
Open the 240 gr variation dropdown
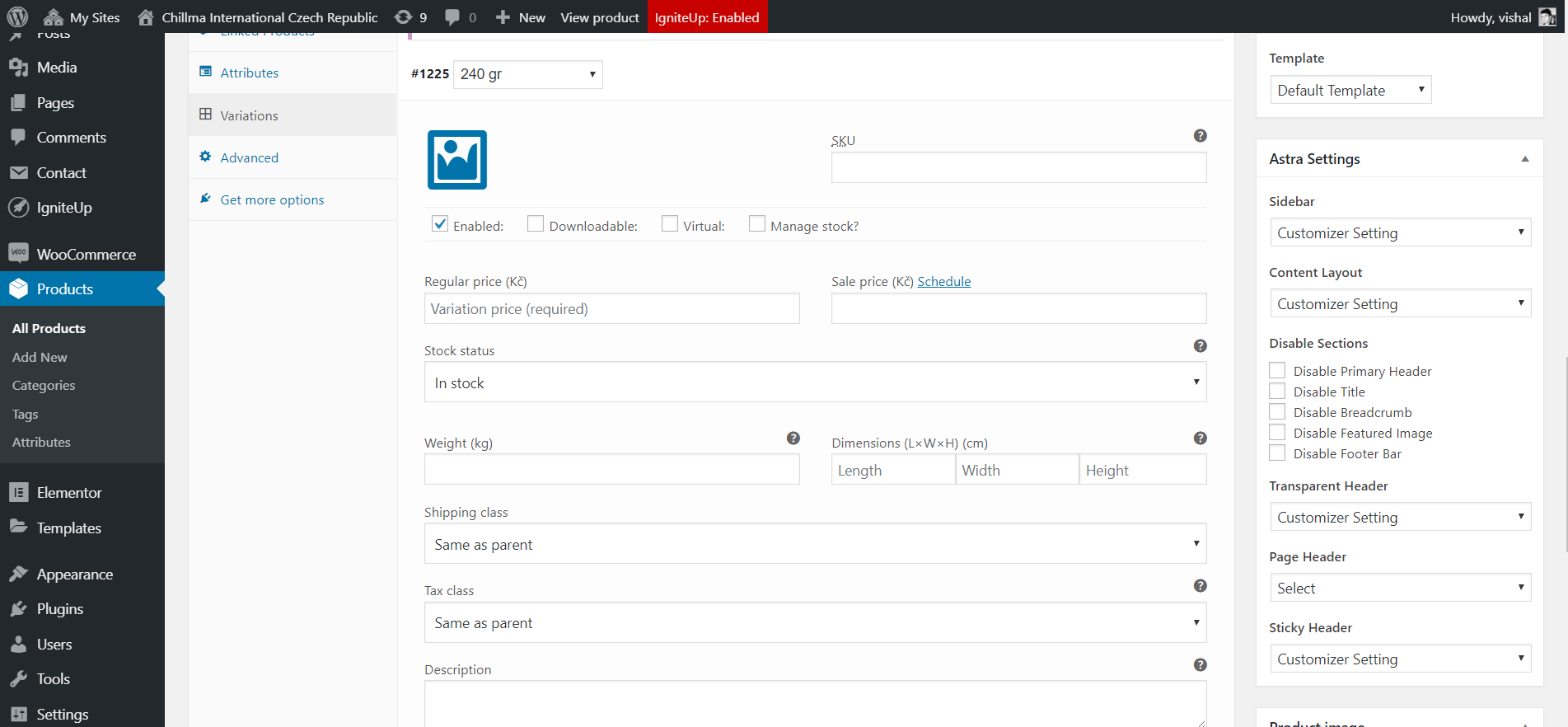[527, 74]
